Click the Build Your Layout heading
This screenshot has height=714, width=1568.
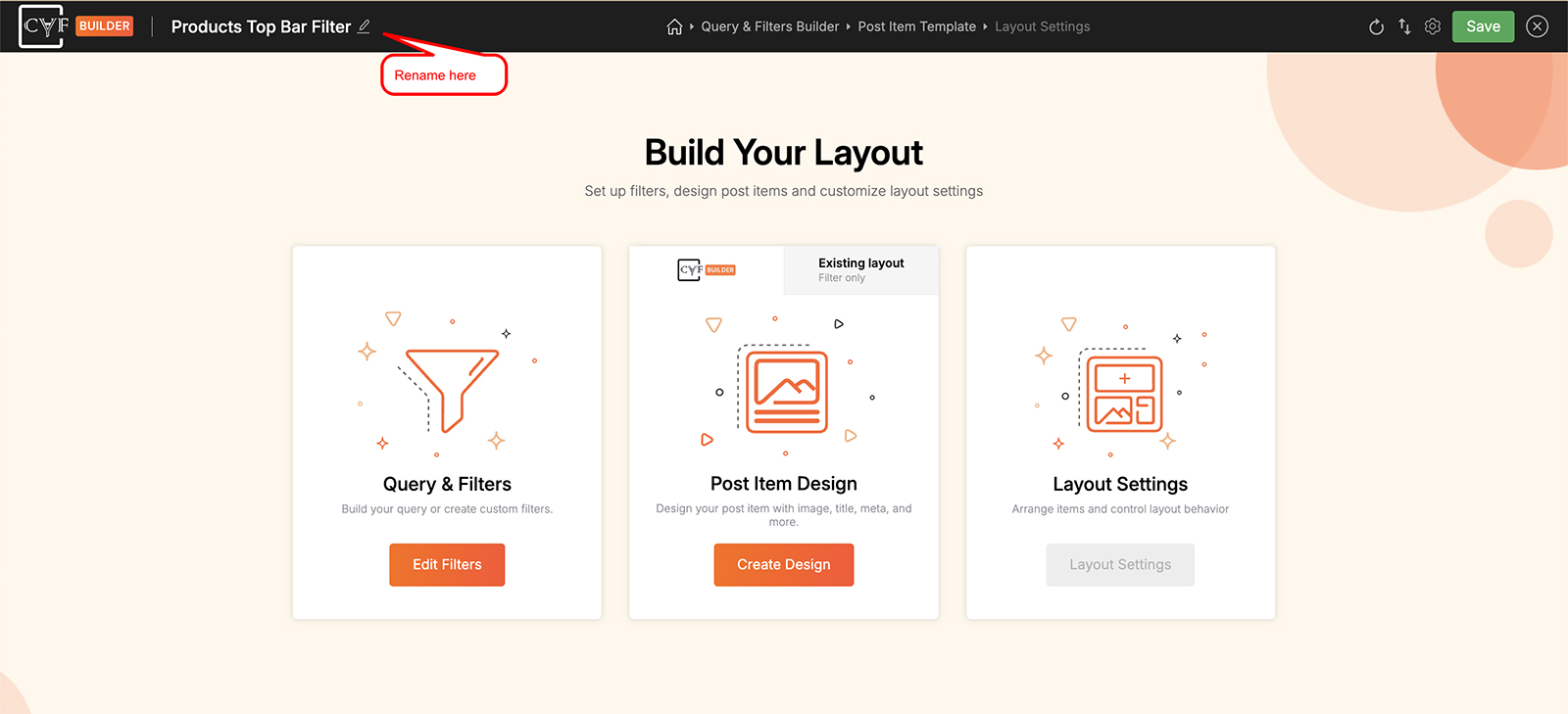[x=784, y=153]
